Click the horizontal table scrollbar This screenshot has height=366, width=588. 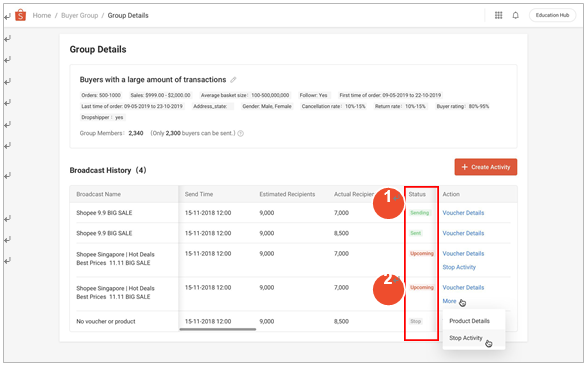218,329
